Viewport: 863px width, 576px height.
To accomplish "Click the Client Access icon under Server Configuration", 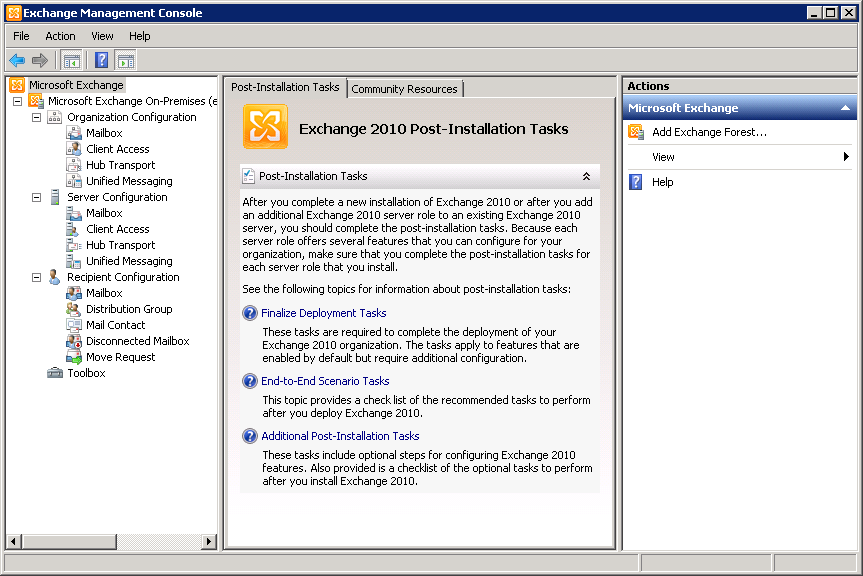I will pyautogui.click(x=74, y=229).
